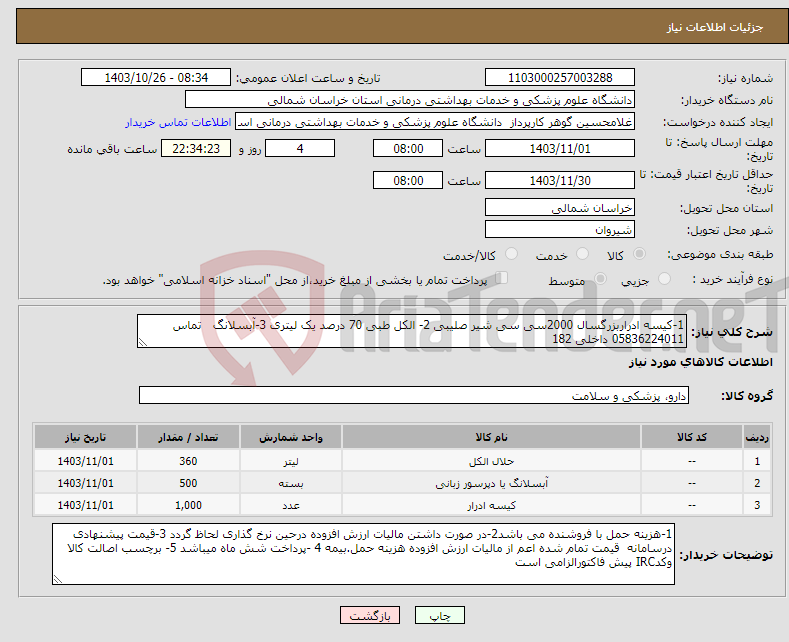Image resolution: width=789 pixels, height=642 pixels.
Task: Click the request creator field غلامحسین گوهر
Action: pos(435,122)
